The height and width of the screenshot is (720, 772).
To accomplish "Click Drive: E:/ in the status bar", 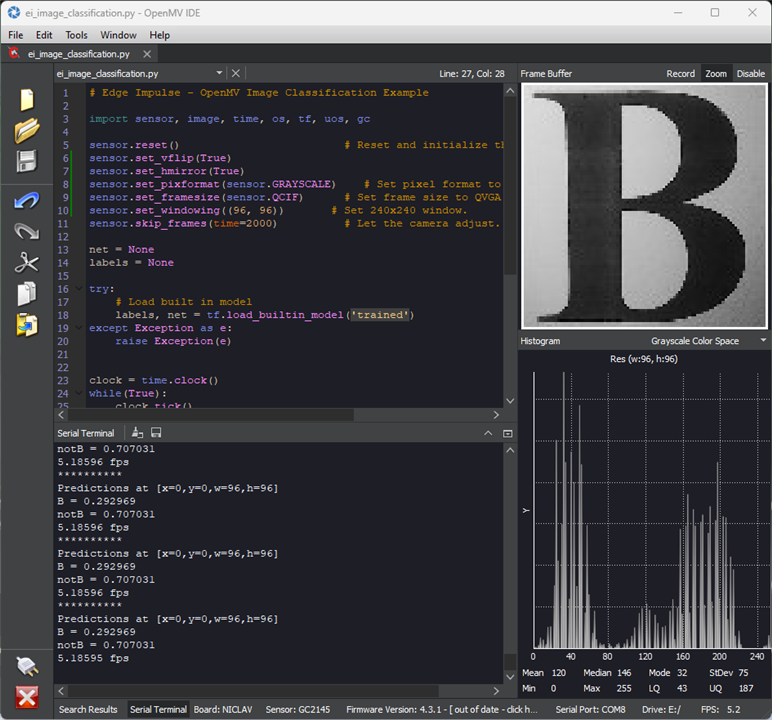I will coord(661,710).
